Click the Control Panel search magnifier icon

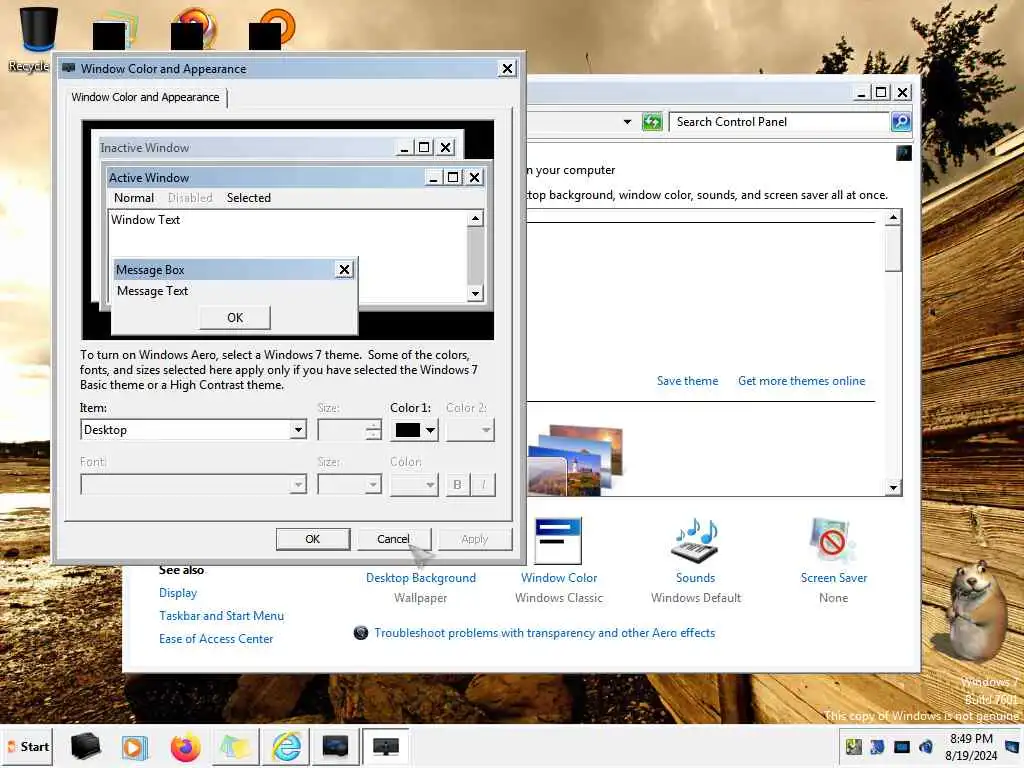pyautogui.click(x=901, y=121)
